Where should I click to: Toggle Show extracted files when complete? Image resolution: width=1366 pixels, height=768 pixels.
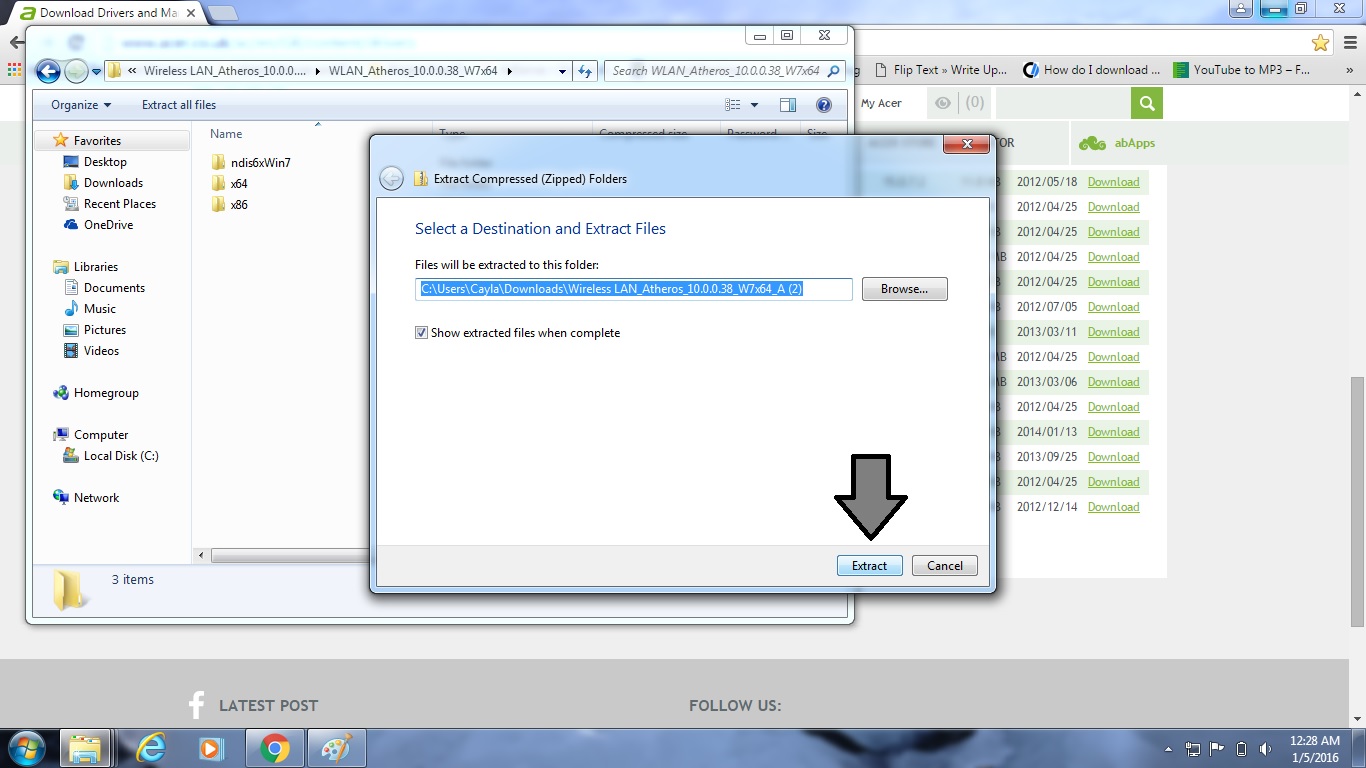point(421,333)
